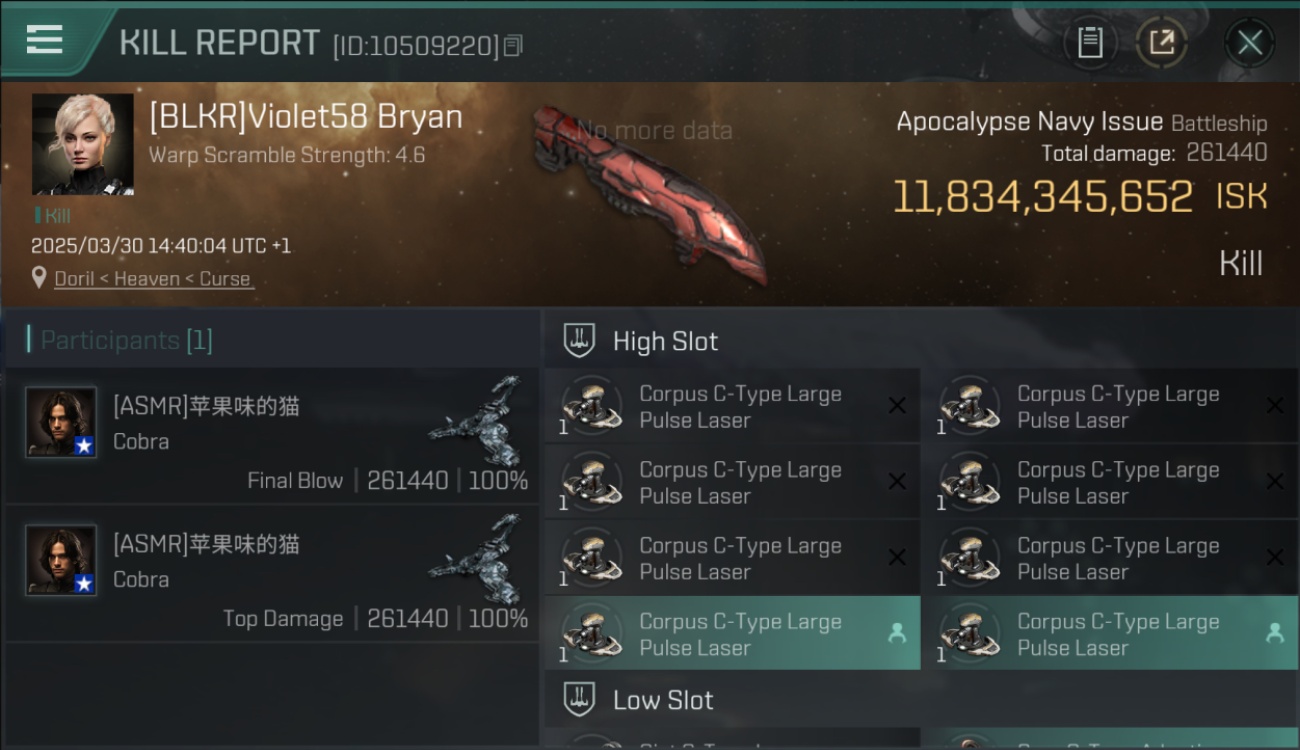
Task: Copy the kill report ID icon
Action: [513, 45]
